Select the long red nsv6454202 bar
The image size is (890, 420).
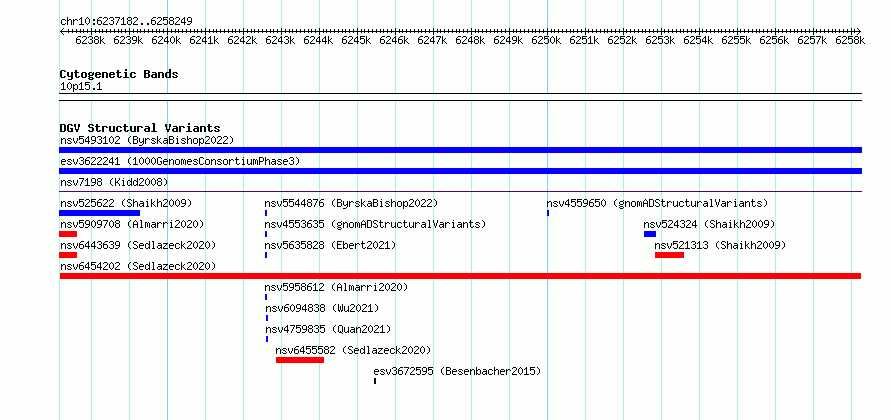pos(460,276)
